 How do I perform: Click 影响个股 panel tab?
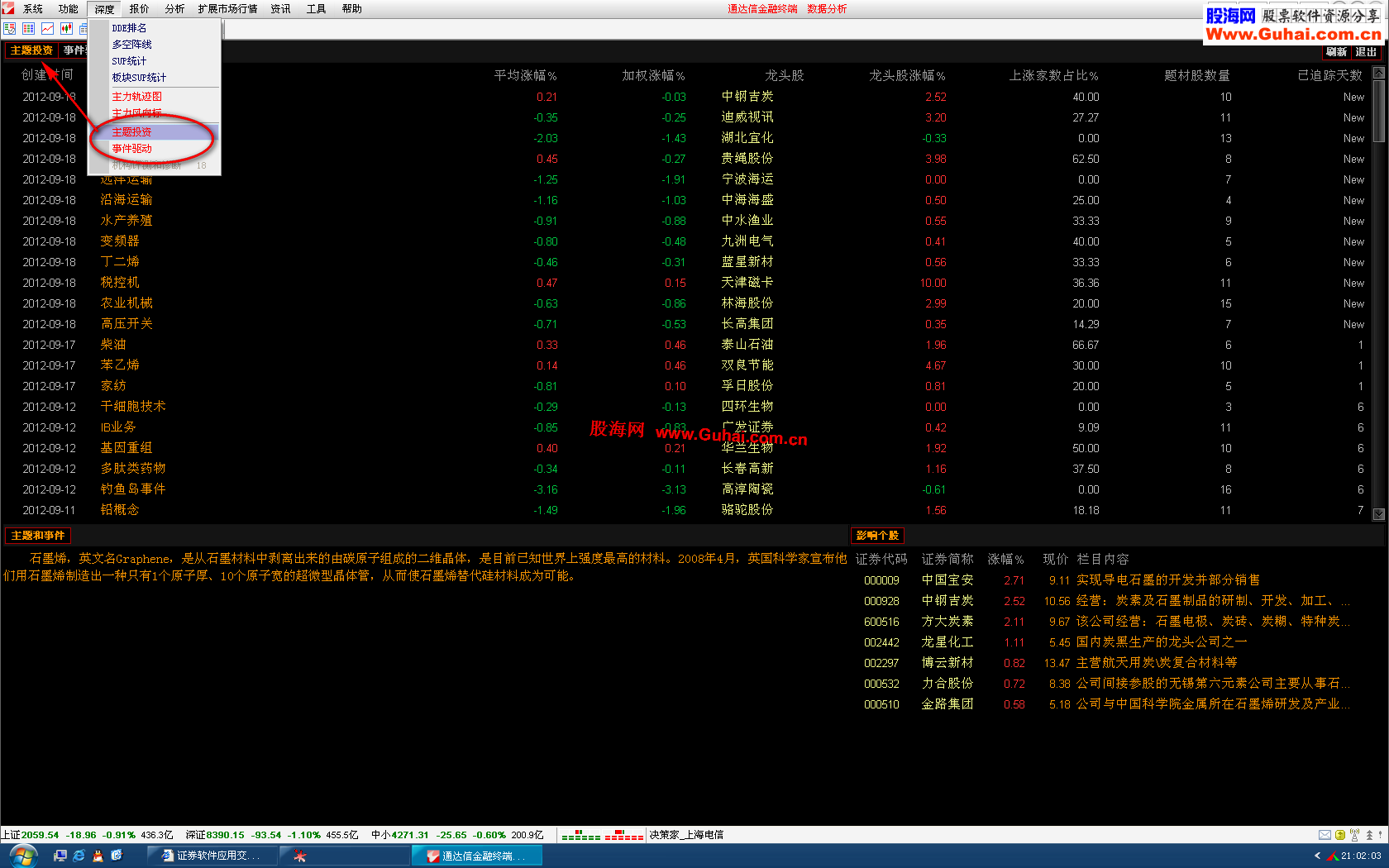point(877,536)
